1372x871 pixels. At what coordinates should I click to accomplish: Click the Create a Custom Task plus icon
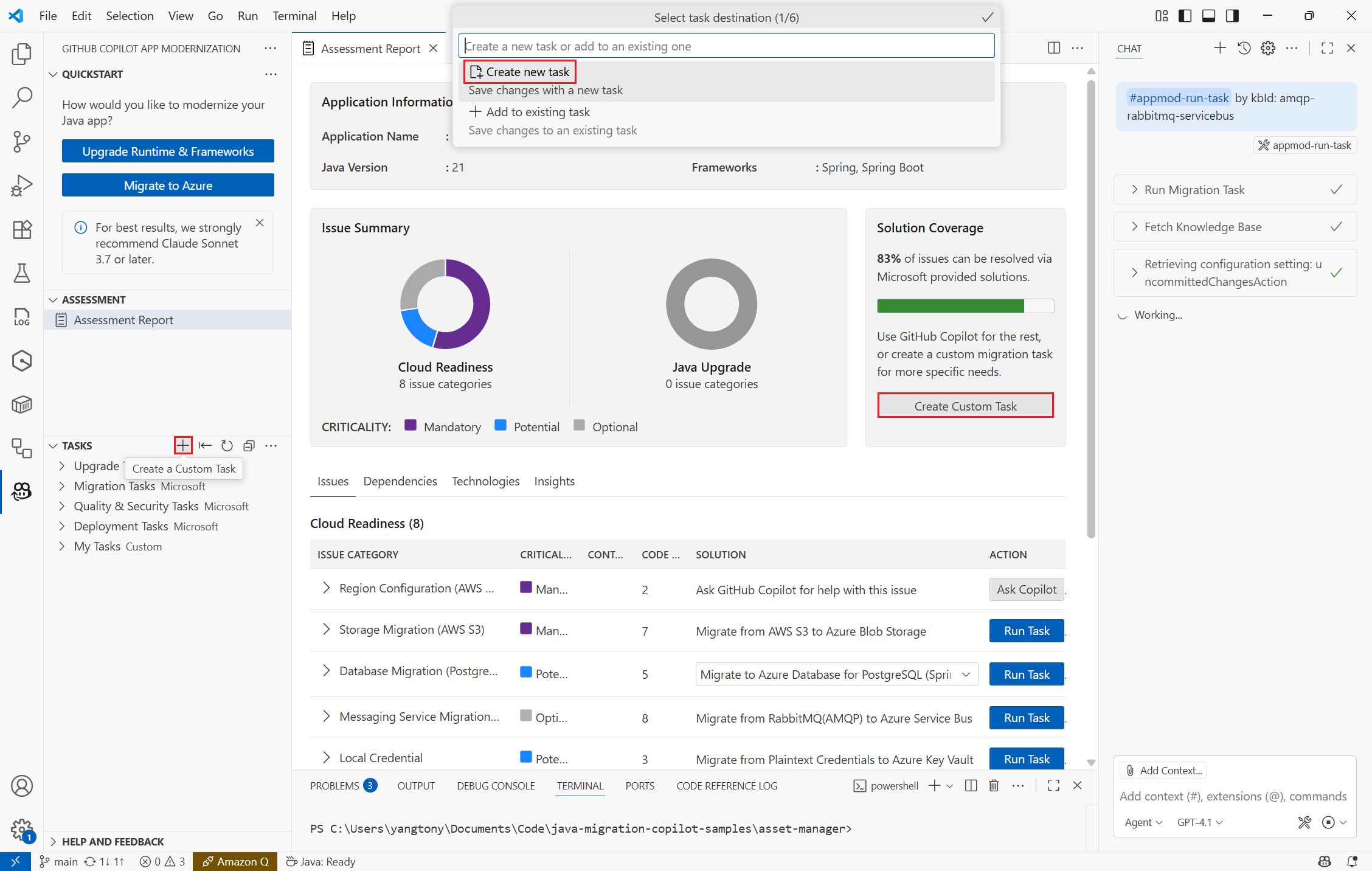183,445
